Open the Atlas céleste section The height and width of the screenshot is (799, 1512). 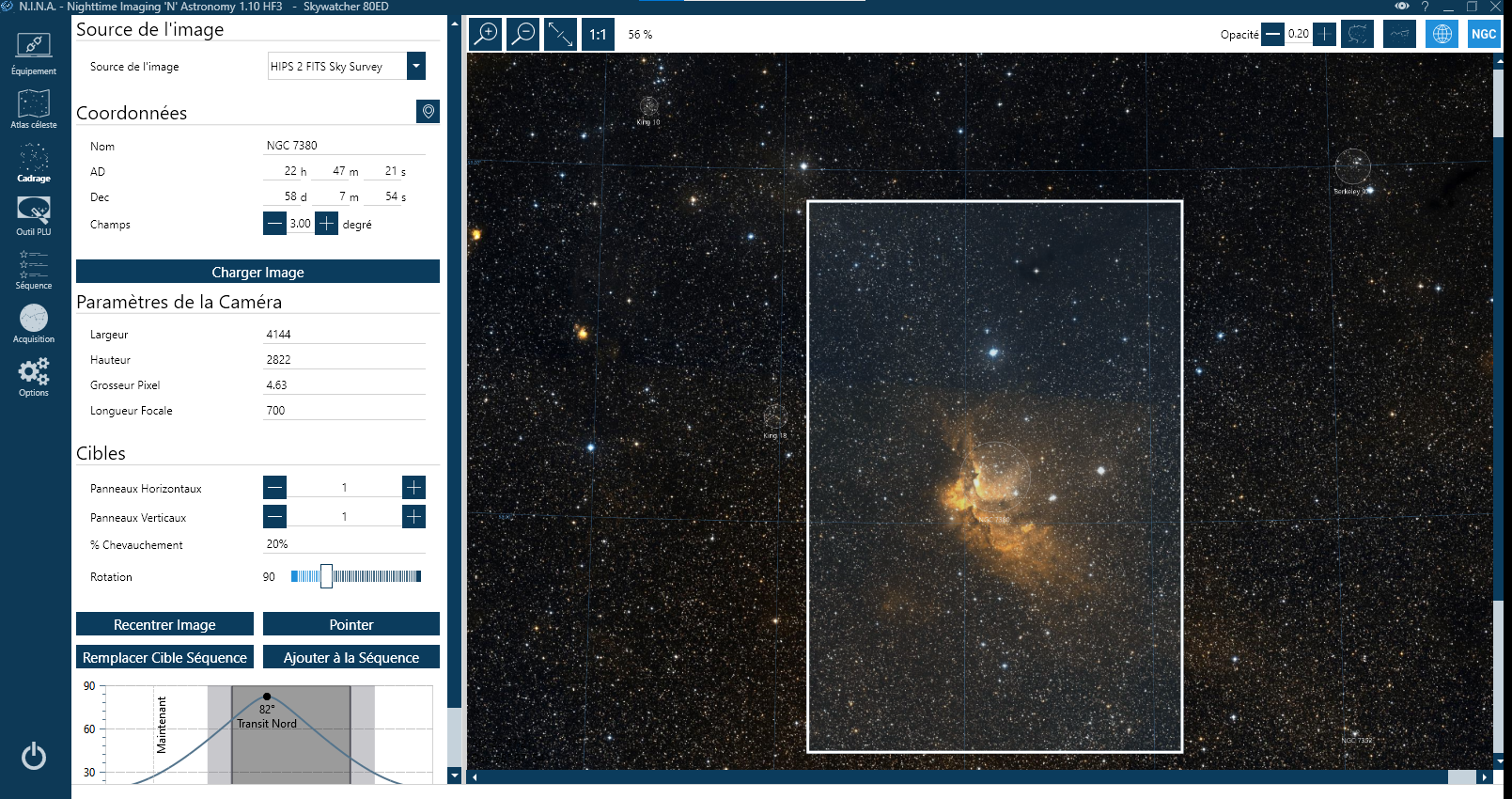coord(34,108)
